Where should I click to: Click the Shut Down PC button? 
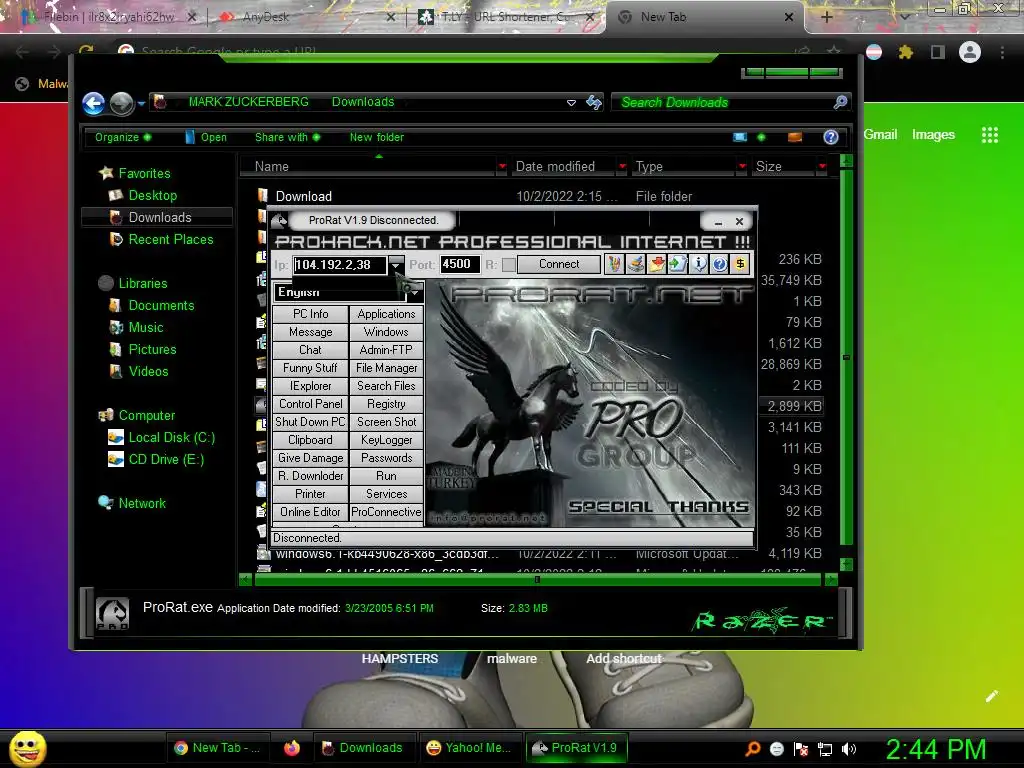tap(310, 422)
